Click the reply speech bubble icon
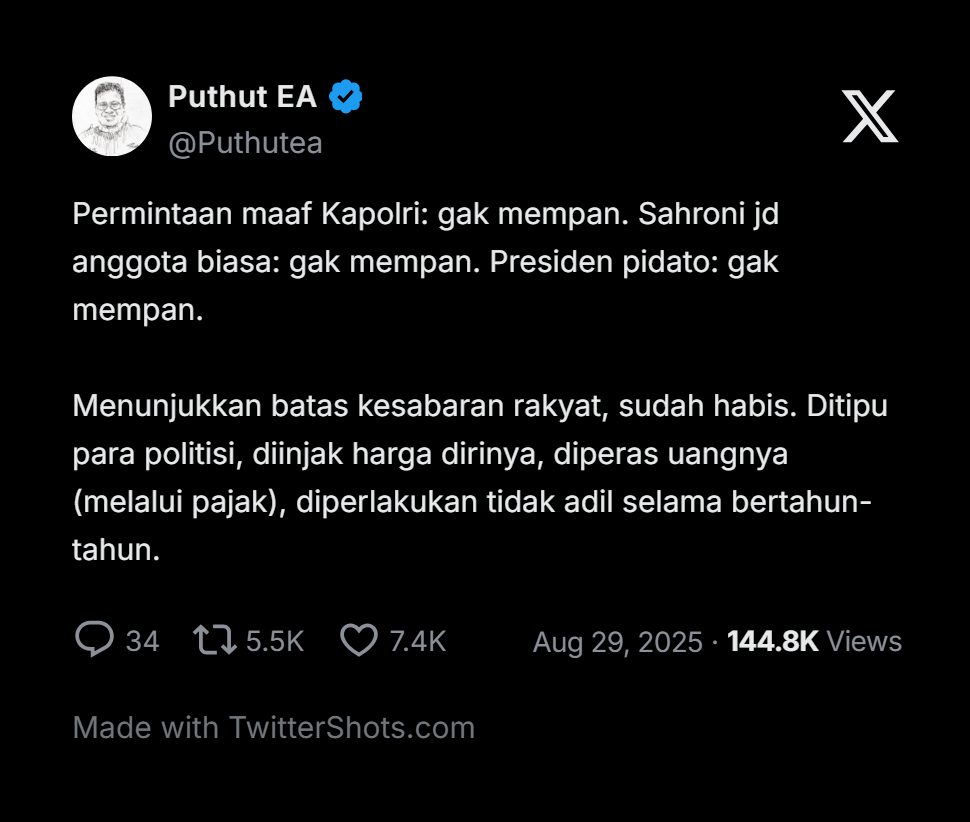 tap(94, 640)
